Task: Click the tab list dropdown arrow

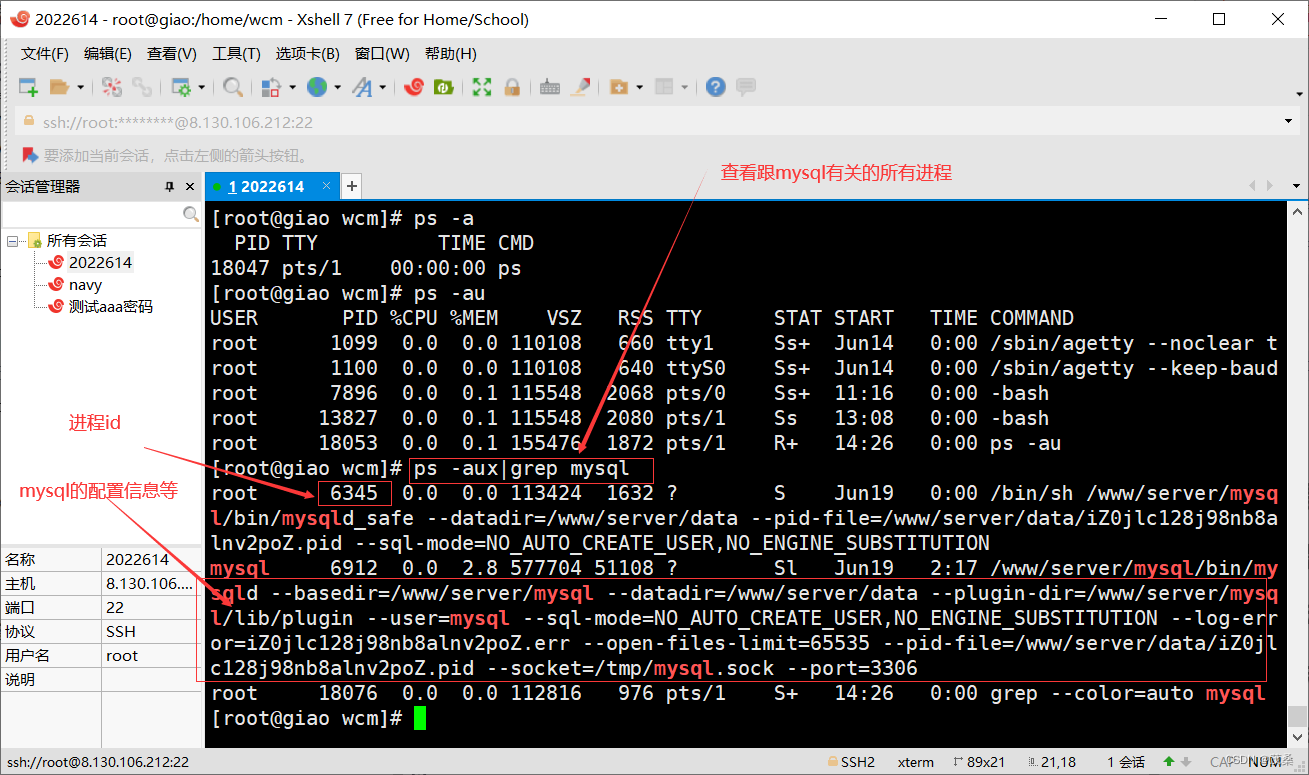Action: pyautogui.click(x=1296, y=186)
